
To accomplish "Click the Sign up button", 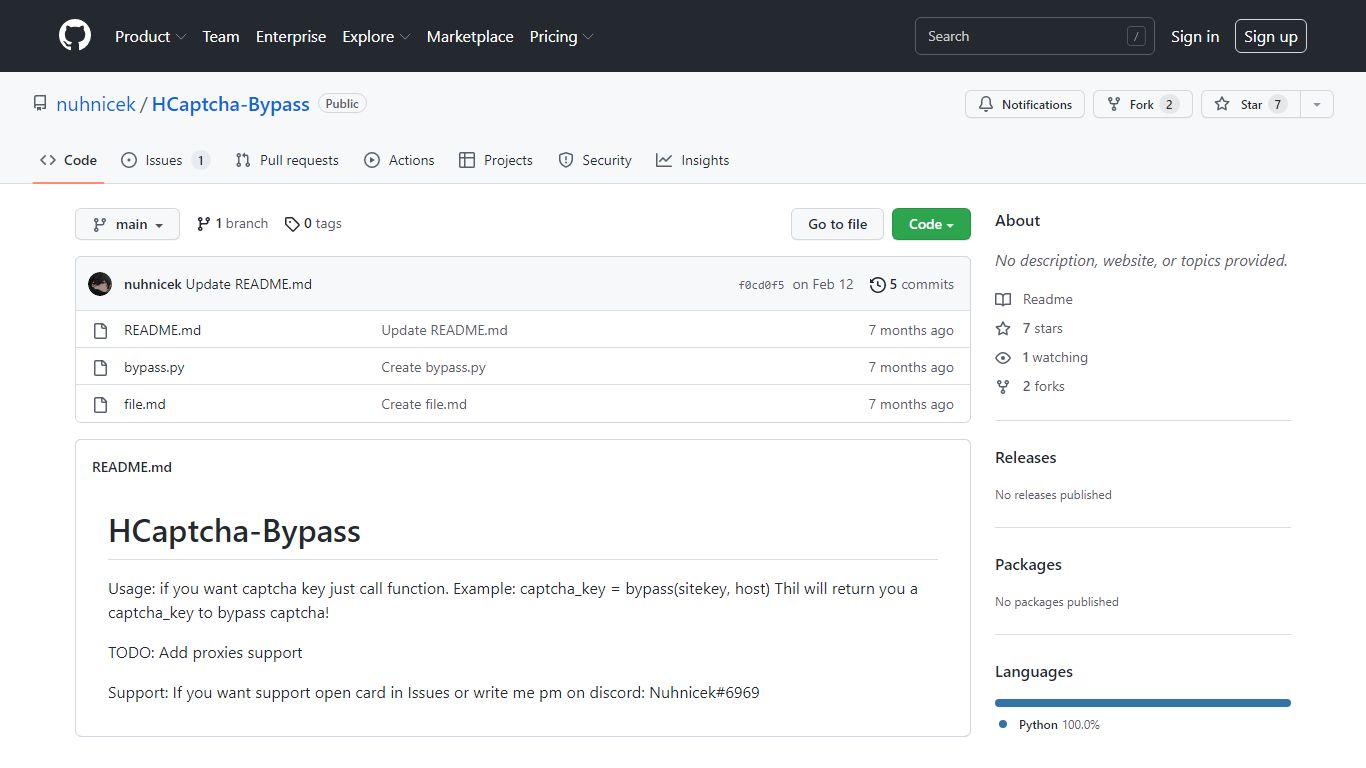I will point(1271,36).
